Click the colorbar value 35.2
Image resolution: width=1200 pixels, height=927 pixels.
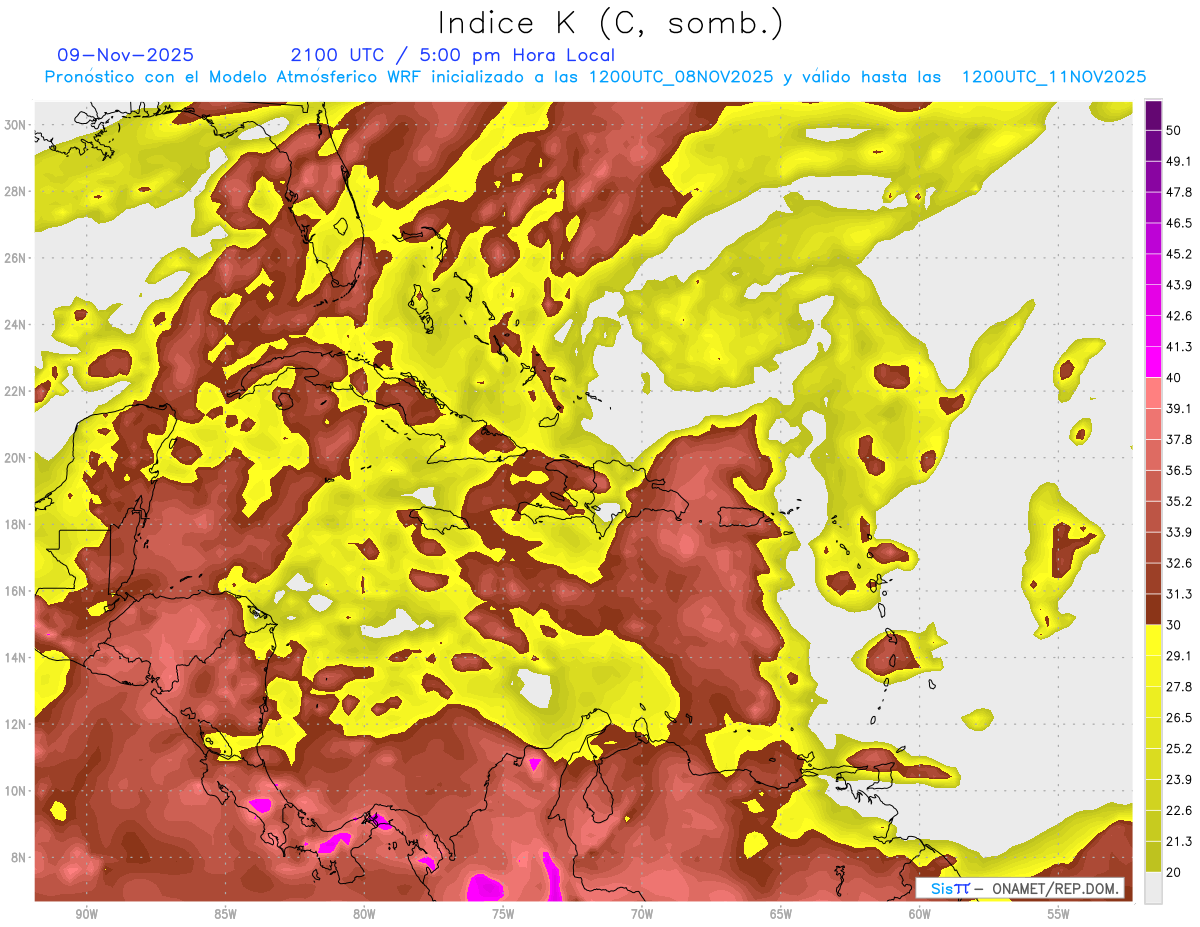point(1178,501)
